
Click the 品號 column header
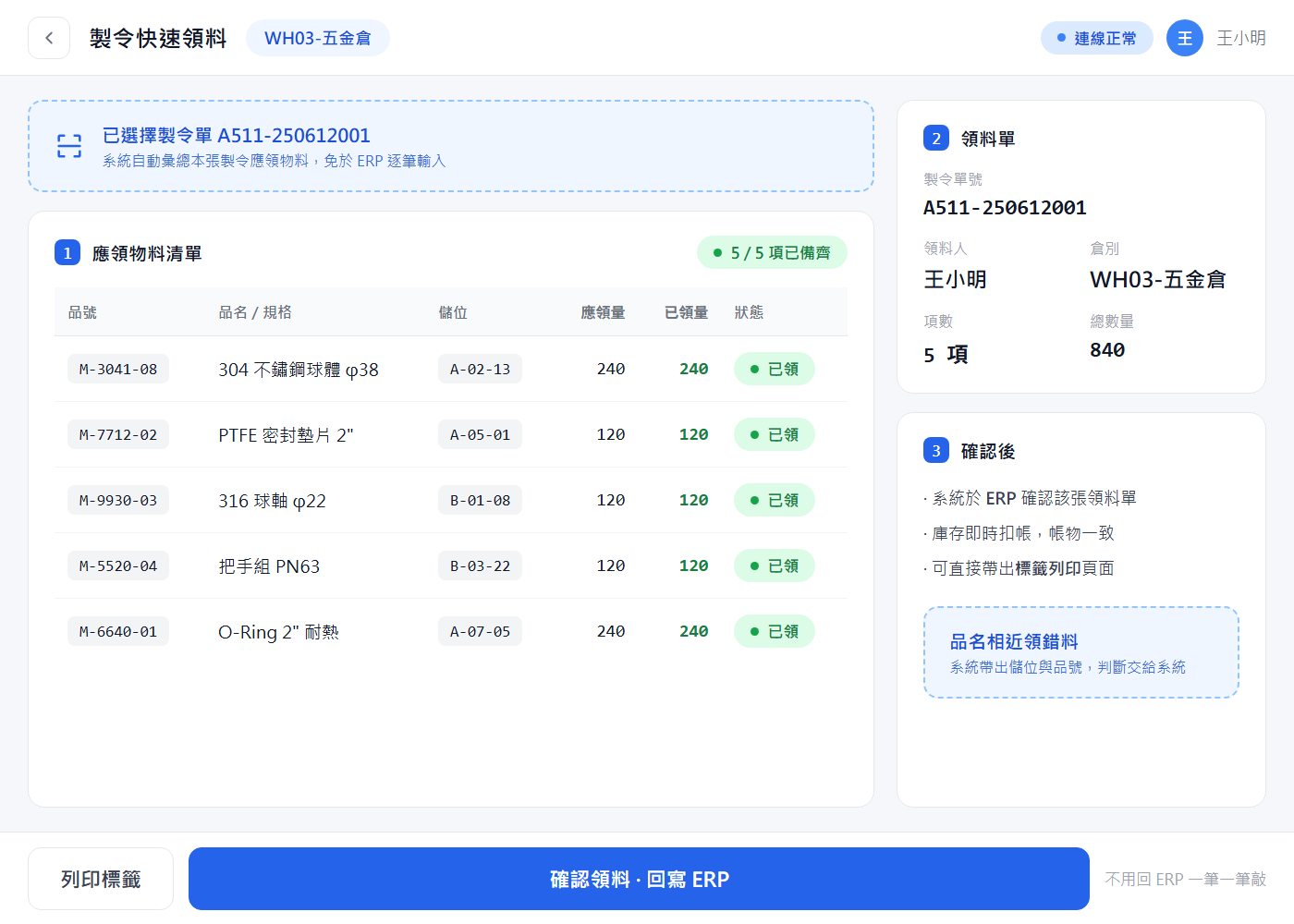(x=82, y=312)
